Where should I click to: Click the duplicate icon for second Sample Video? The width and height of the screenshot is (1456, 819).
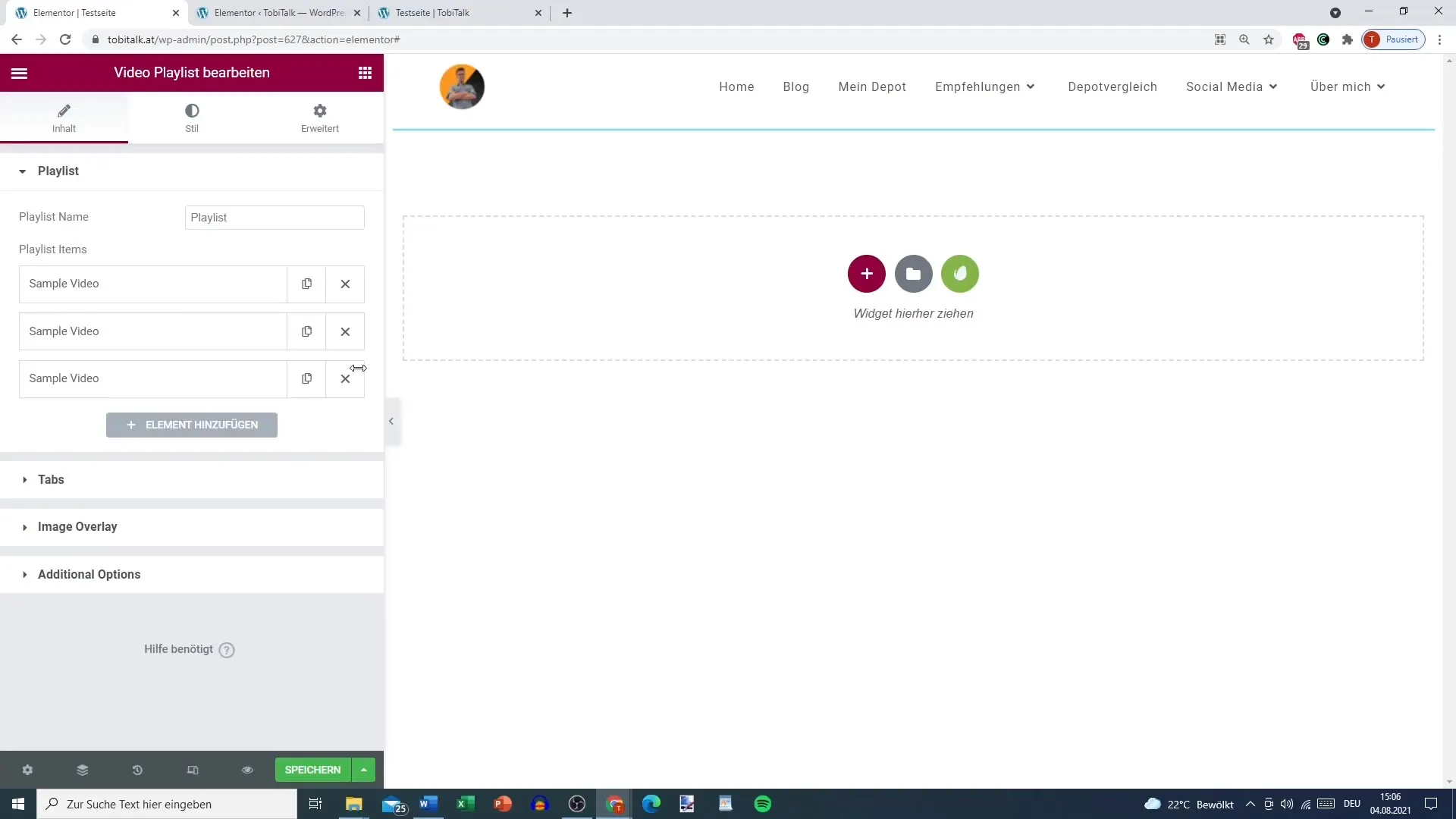click(307, 331)
